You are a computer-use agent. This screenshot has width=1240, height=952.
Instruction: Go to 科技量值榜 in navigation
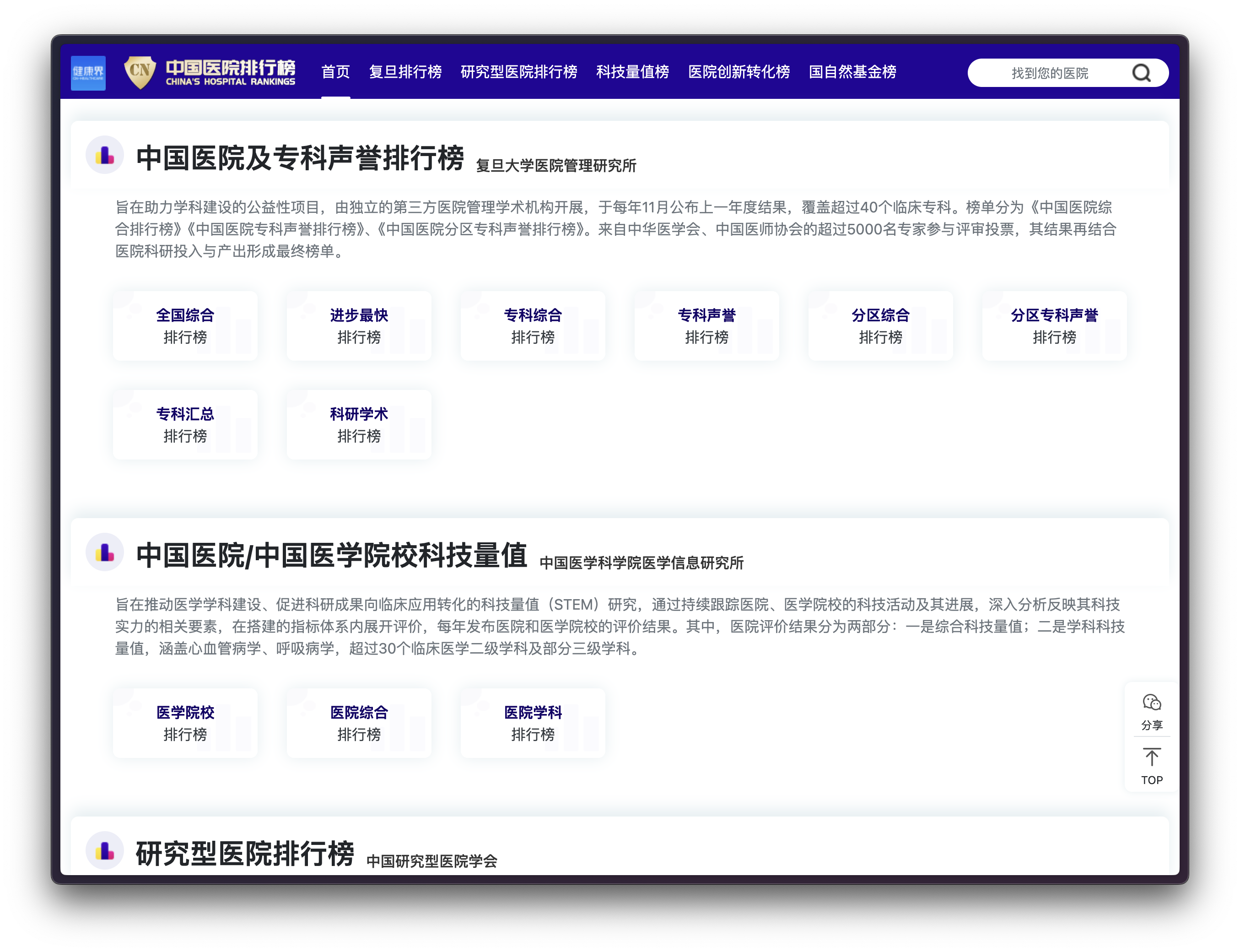(x=632, y=72)
